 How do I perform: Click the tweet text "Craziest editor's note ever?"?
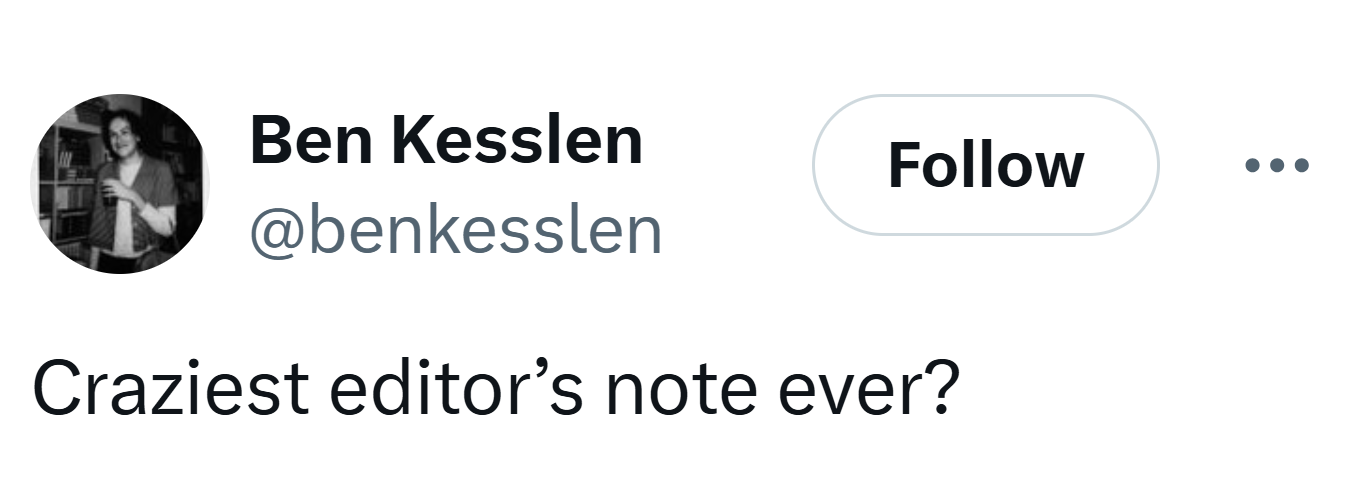tap(495, 388)
